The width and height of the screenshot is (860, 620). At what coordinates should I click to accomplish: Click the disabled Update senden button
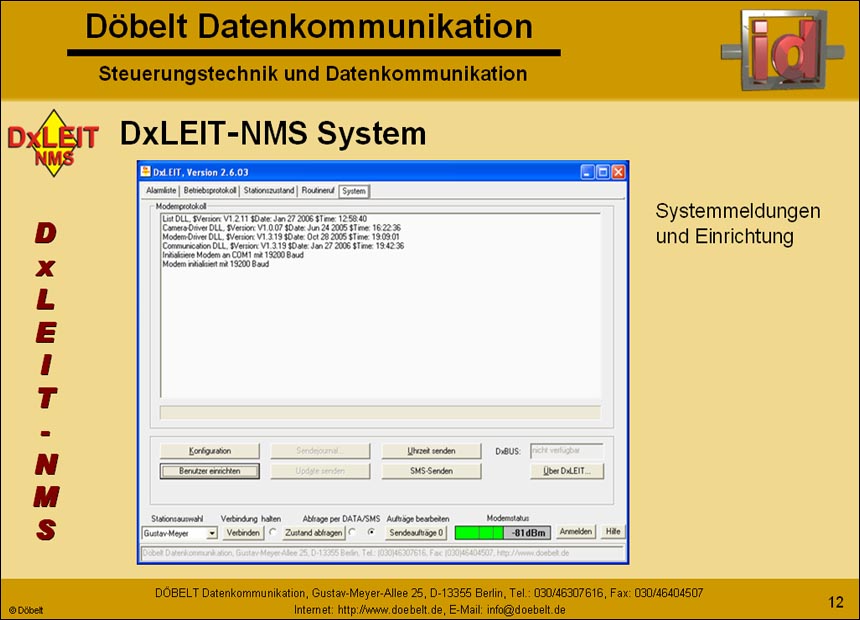coord(320,471)
